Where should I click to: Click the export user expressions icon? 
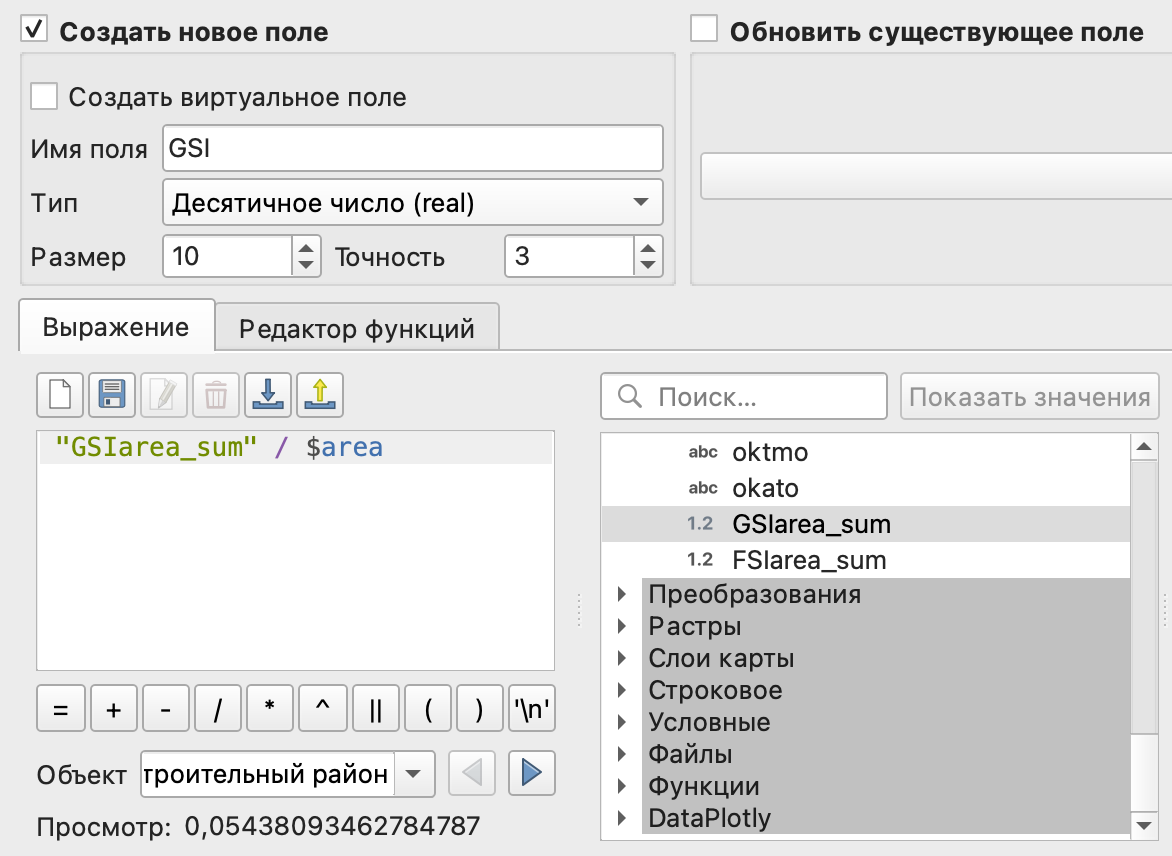pyautogui.click(x=319, y=395)
